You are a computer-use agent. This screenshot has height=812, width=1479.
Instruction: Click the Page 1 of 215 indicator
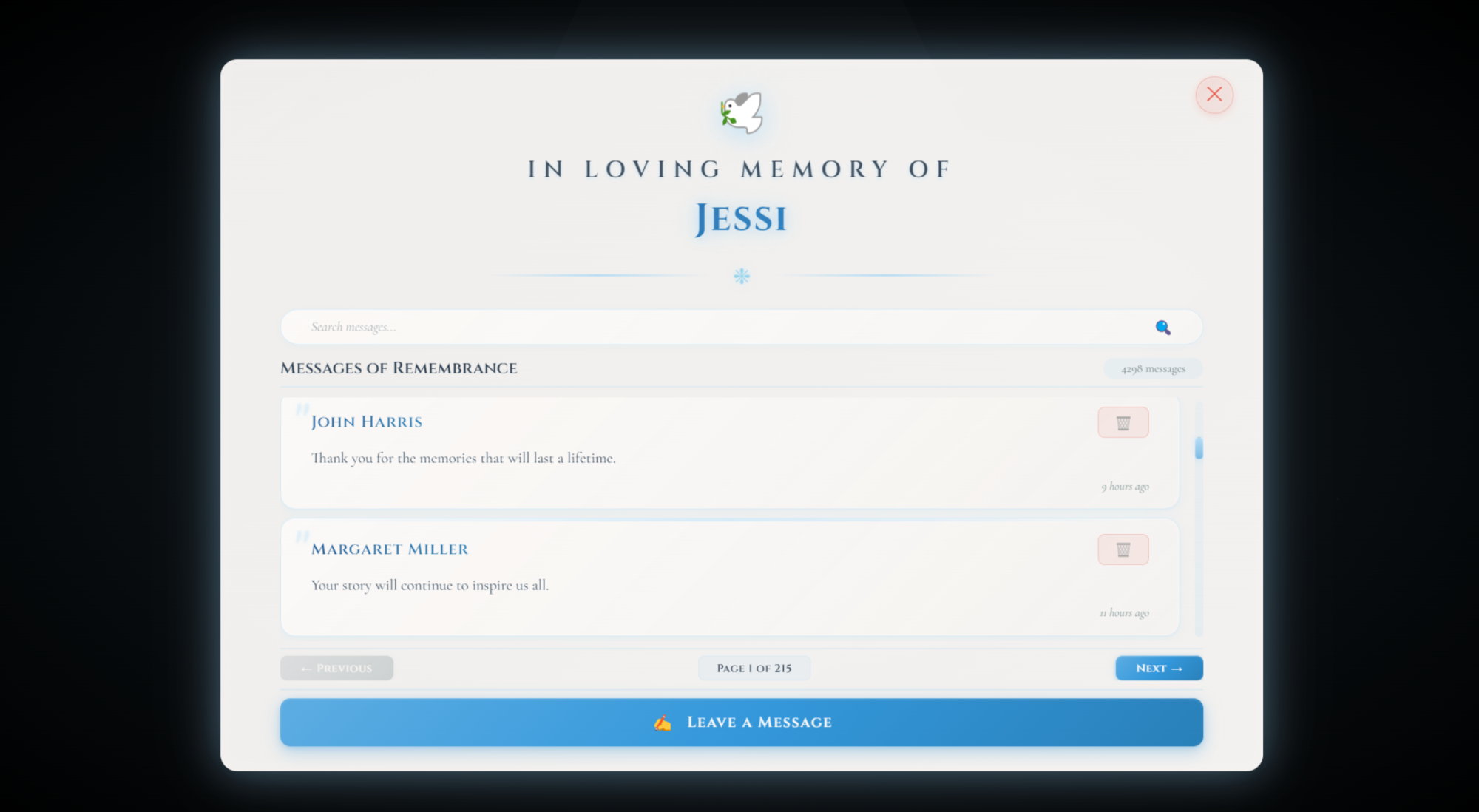pos(754,668)
